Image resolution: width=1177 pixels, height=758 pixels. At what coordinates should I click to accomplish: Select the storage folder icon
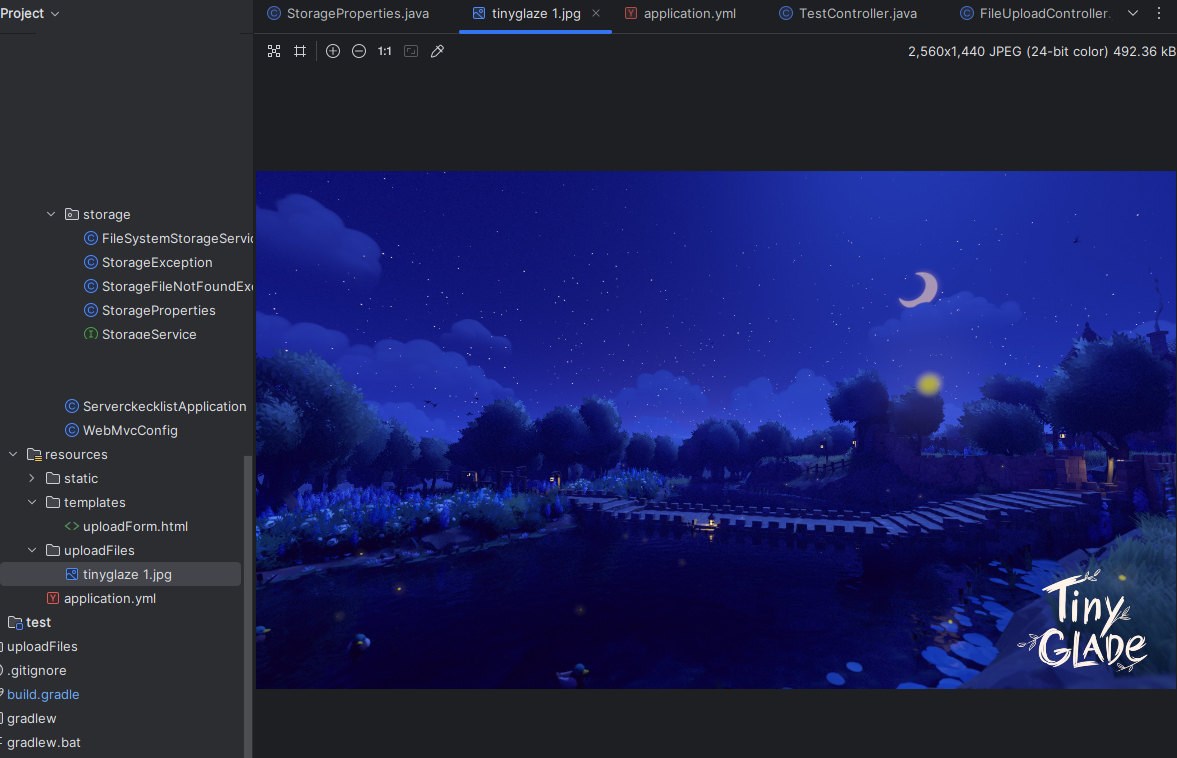[72, 215]
